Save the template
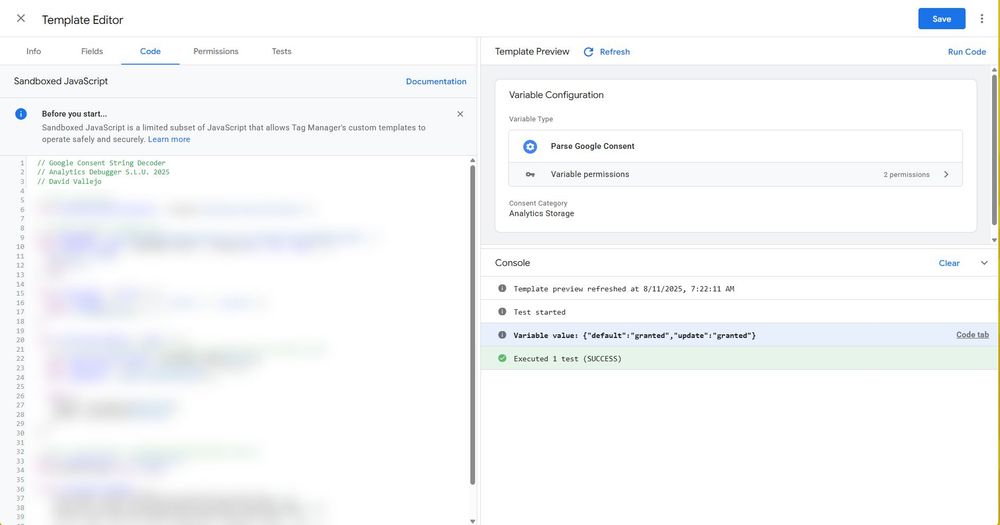 click(x=941, y=18)
